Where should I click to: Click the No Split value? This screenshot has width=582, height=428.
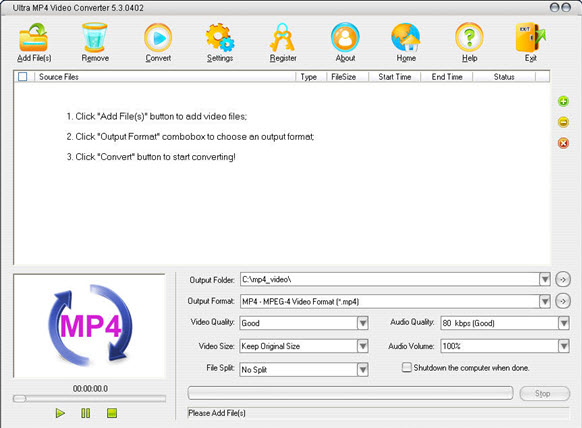pos(254,370)
